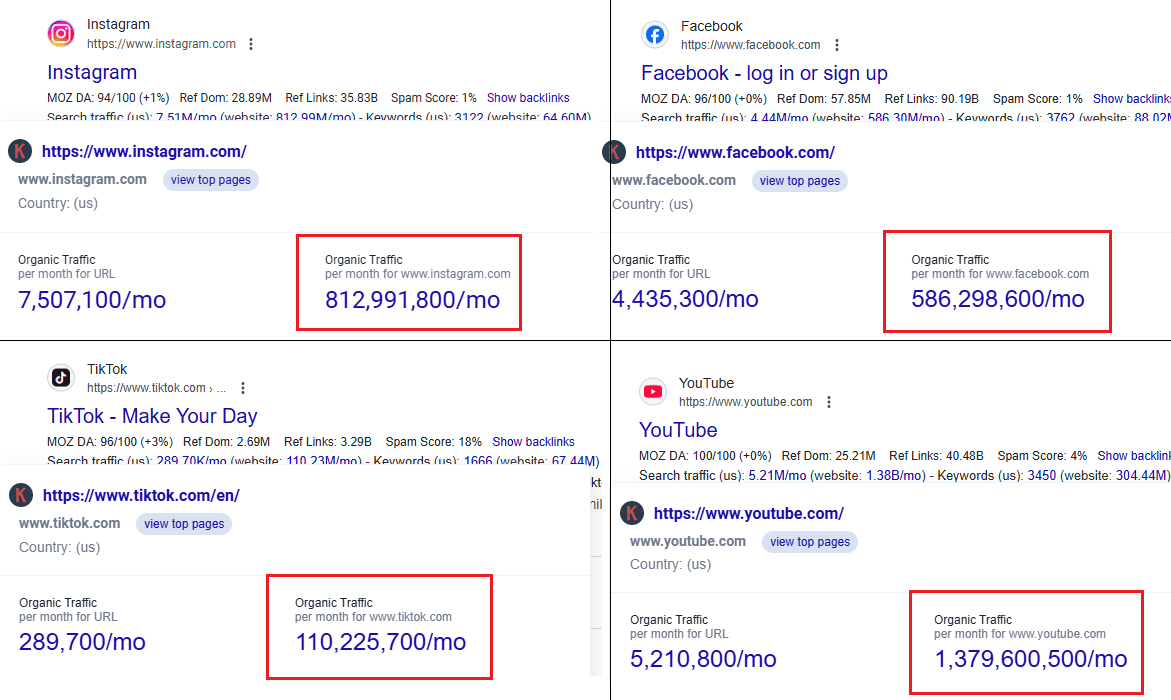Click the www.instagram.com domain text

click(82, 179)
